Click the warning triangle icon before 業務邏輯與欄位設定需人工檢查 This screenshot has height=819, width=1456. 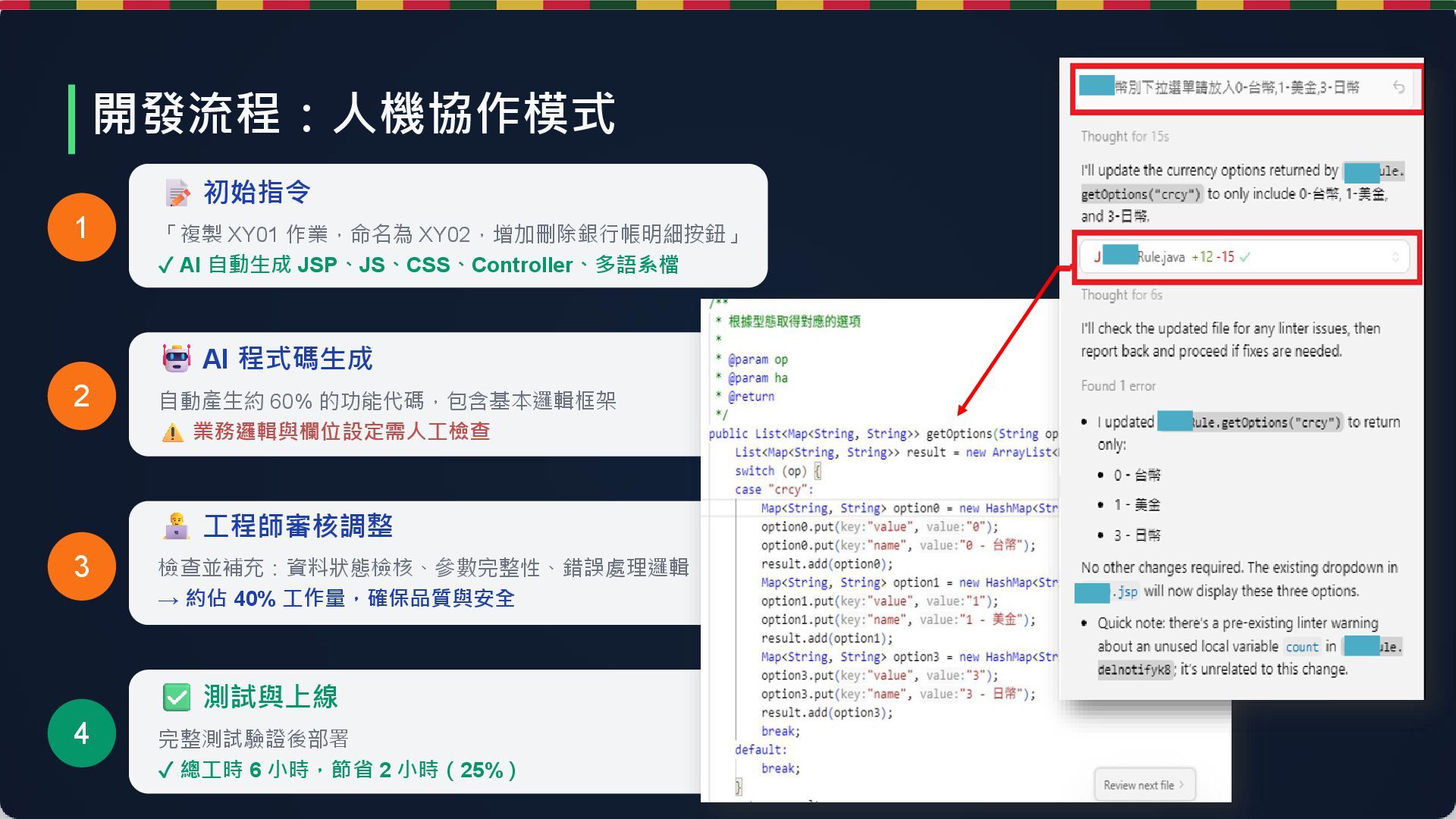173,433
